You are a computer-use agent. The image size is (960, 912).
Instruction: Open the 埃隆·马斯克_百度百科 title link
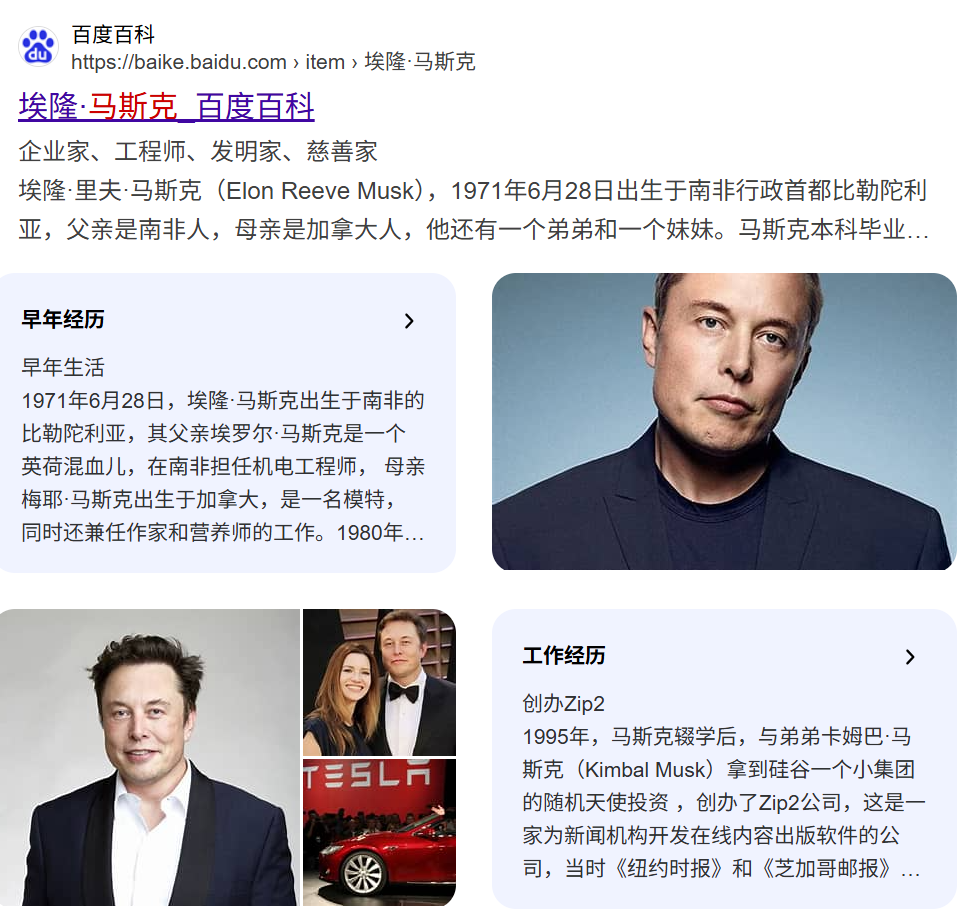pyautogui.click(x=167, y=107)
